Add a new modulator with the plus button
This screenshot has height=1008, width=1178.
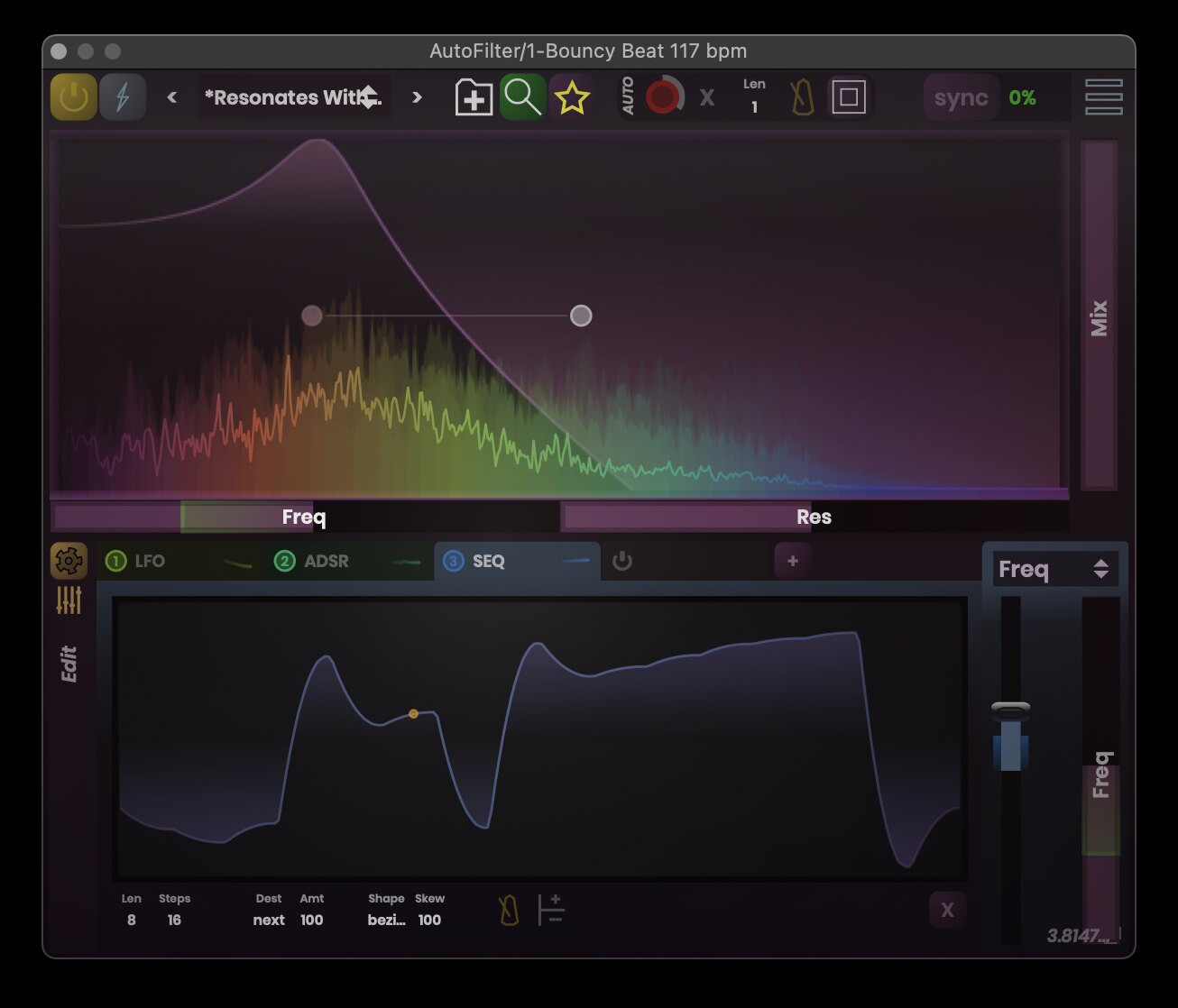pyautogui.click(x=792, y=561)
